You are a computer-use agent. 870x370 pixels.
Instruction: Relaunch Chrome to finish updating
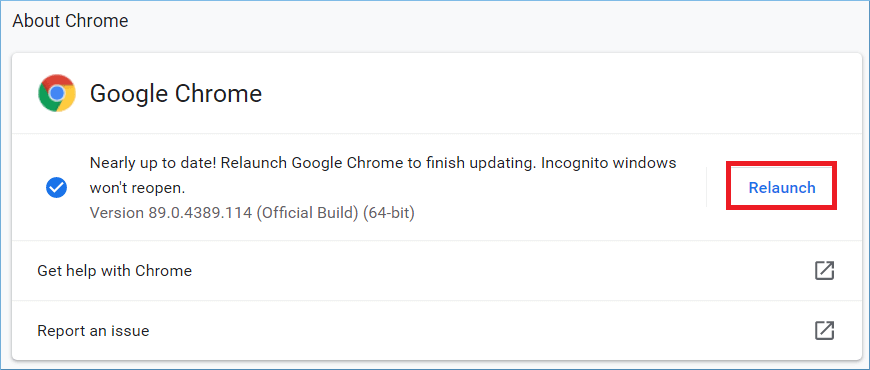click(x=782, y=187)
